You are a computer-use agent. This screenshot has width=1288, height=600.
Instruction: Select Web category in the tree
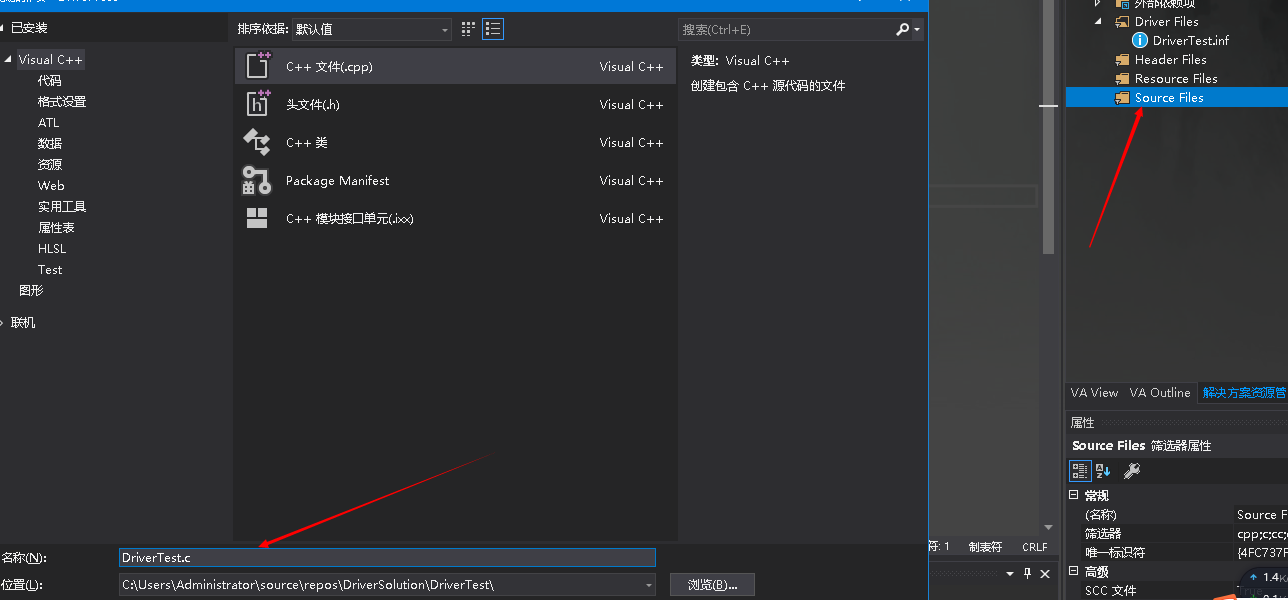coord(51,186)
